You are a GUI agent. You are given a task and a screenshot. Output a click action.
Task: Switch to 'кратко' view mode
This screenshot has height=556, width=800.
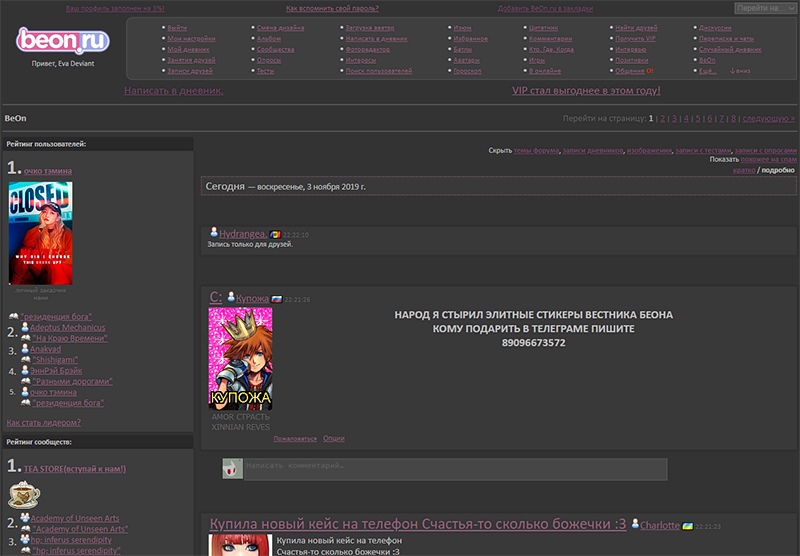(744, 170)
